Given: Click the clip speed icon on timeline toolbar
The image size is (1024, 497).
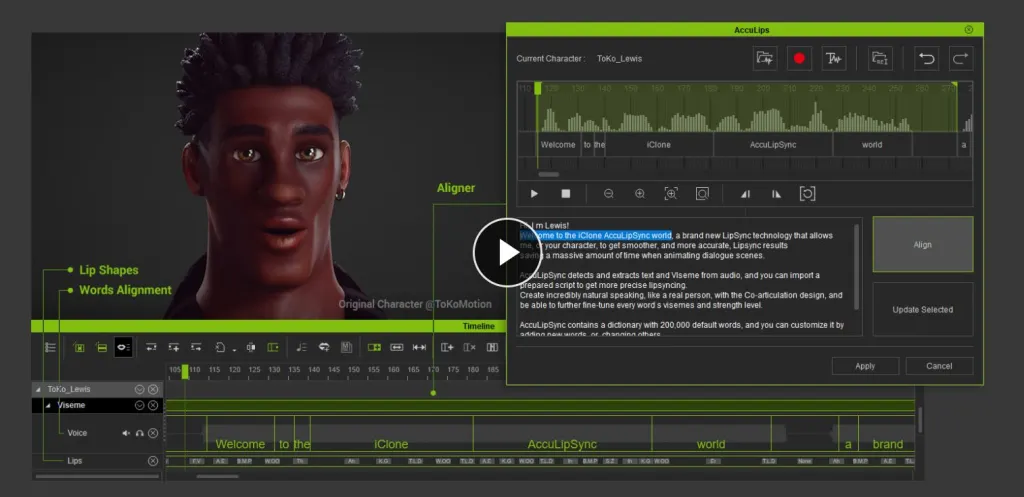Looking at the screenshot, I should point(251,347).
